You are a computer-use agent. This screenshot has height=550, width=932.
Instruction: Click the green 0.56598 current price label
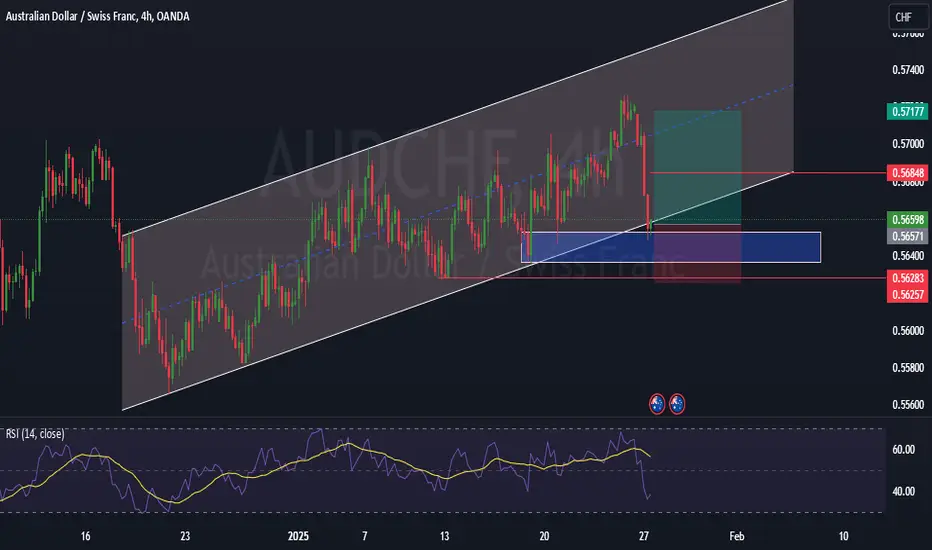(907, 219)
